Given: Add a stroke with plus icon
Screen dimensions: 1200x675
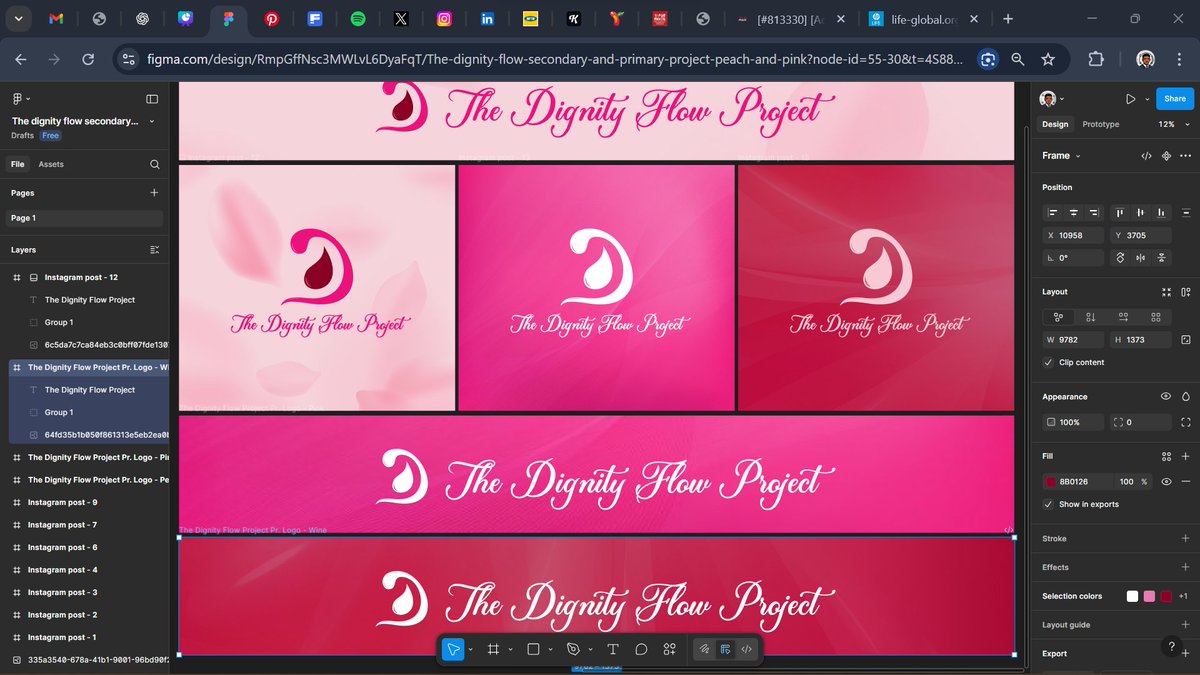Looking at the screenshot, I should [1186, 538].
